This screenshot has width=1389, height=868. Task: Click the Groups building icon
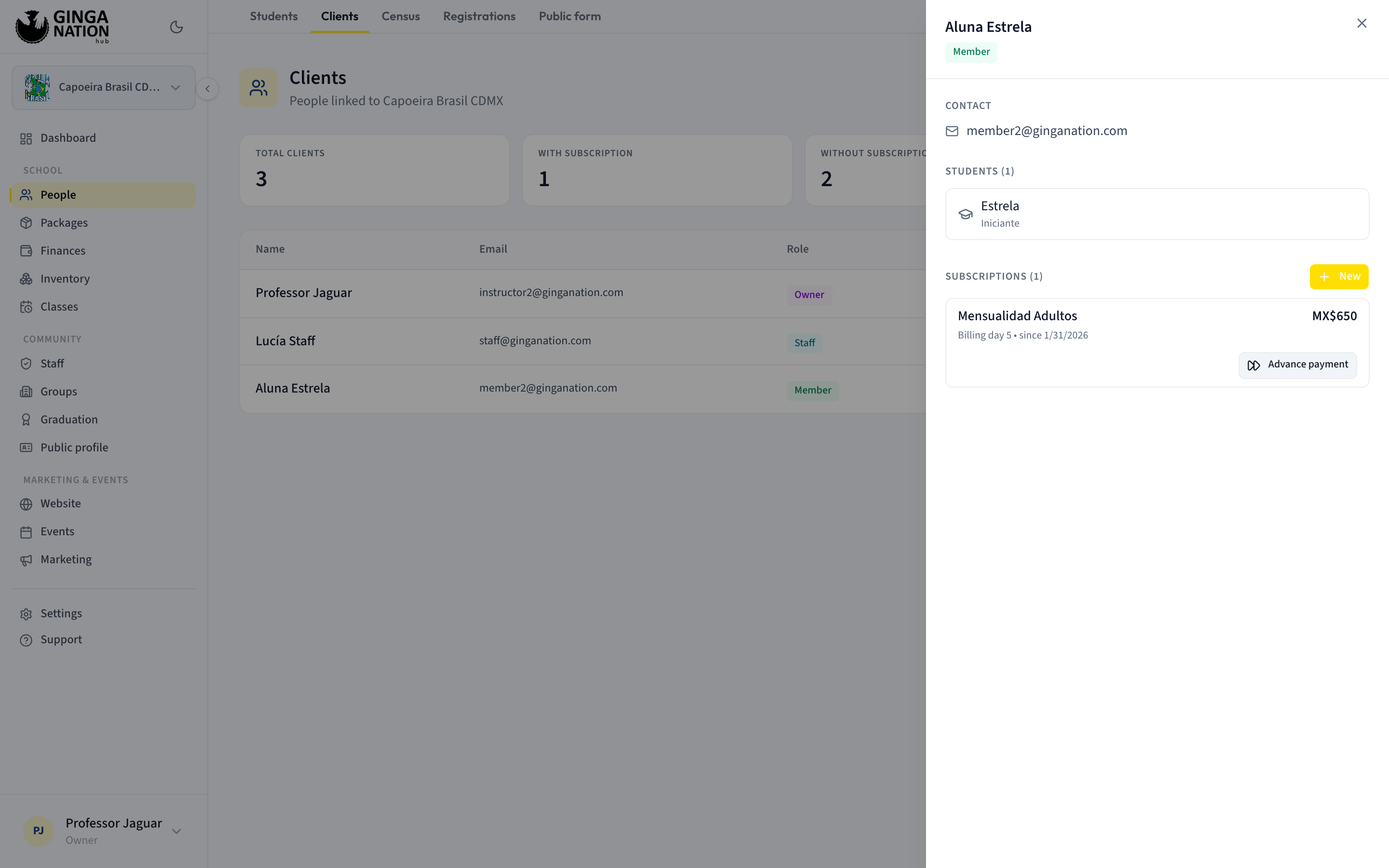[x=26, y=392]
